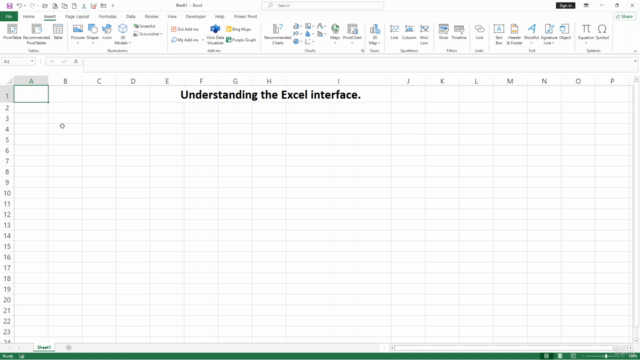
Task: Click Get Add-ins
Action: point(185,29)
